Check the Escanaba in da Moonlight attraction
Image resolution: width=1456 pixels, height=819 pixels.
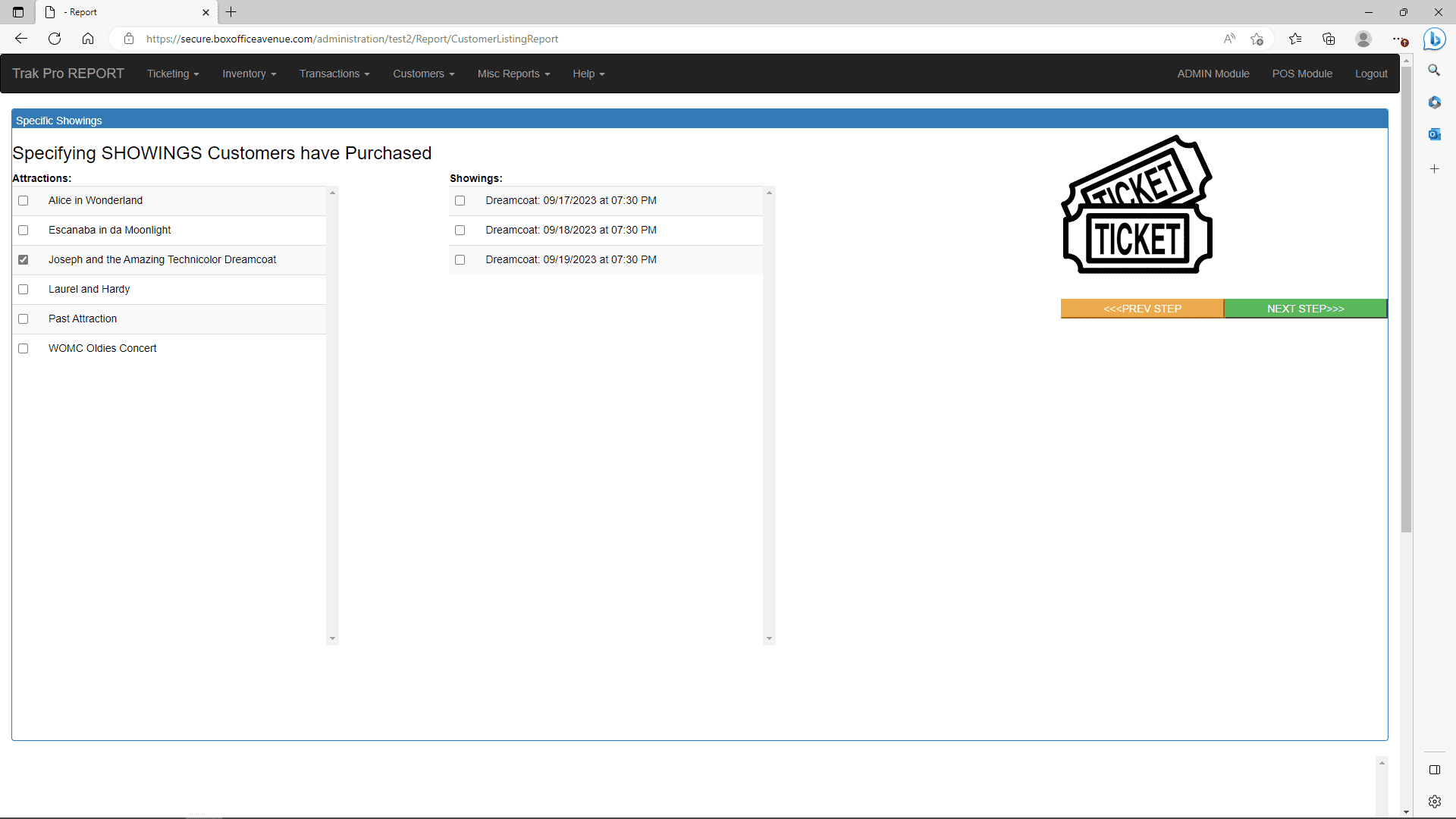[24, 231]
